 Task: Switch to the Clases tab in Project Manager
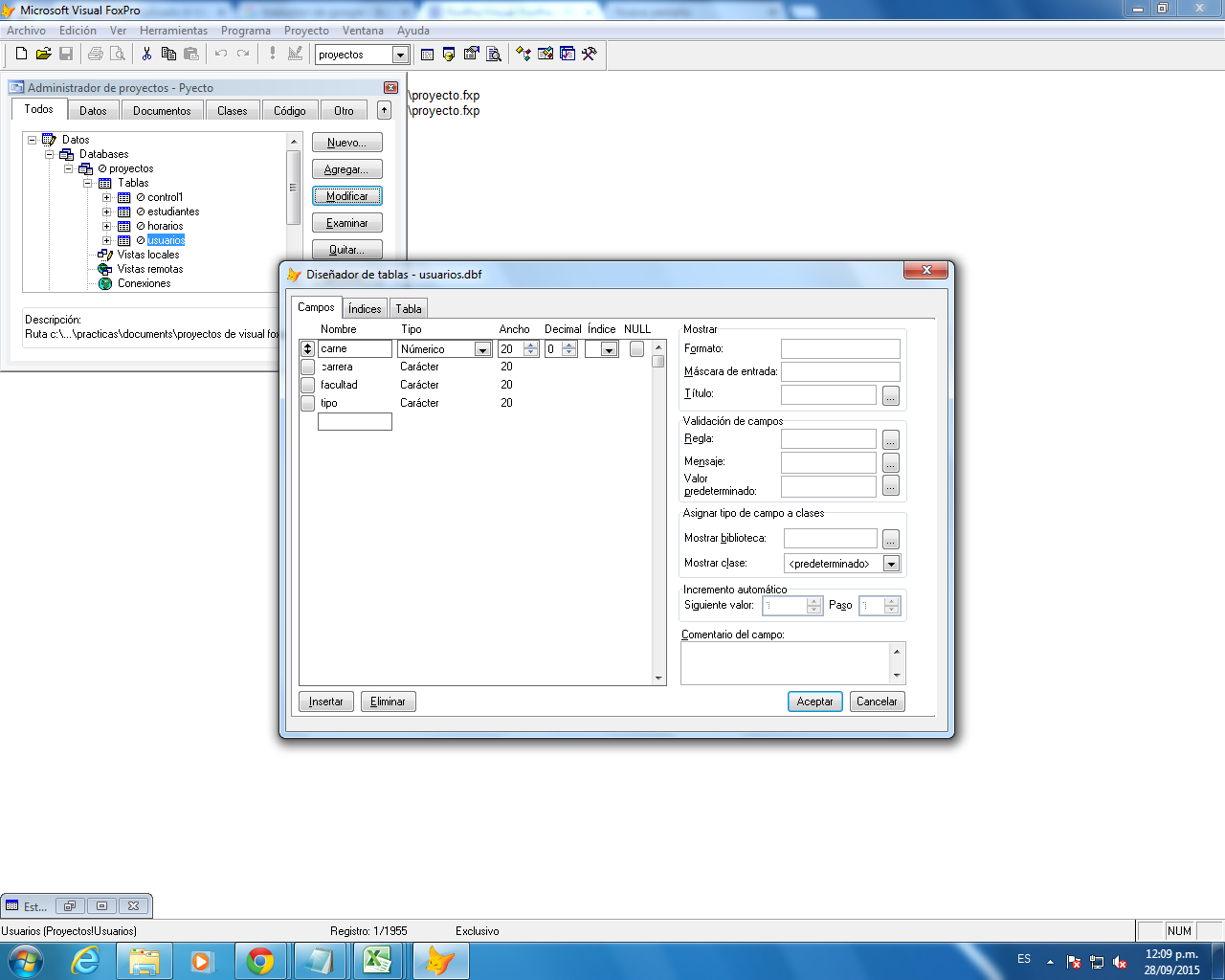(x=232, y=111)
